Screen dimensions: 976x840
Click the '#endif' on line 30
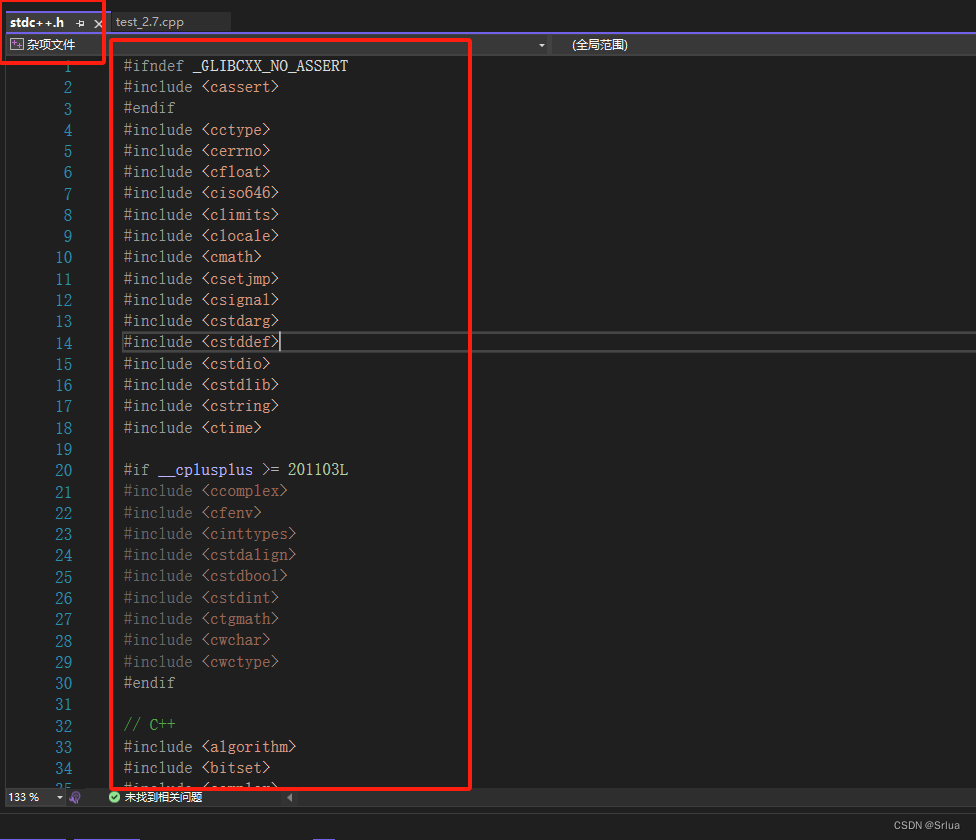(149, 683)
